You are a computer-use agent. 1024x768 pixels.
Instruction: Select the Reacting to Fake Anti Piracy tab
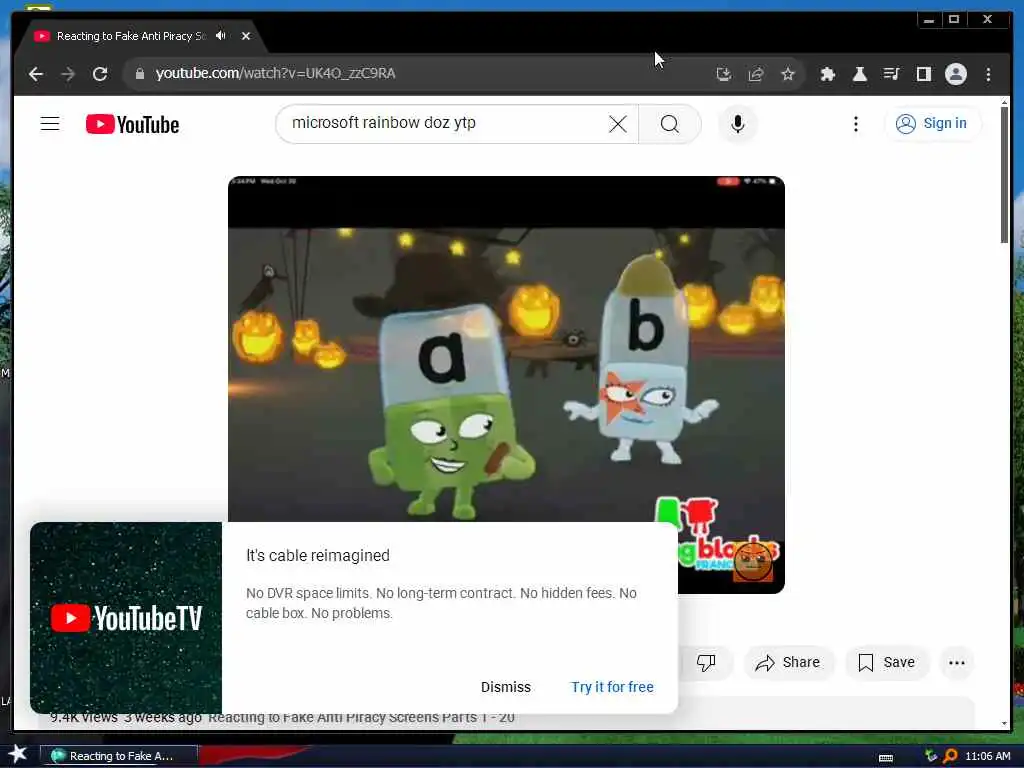[131, 36]
